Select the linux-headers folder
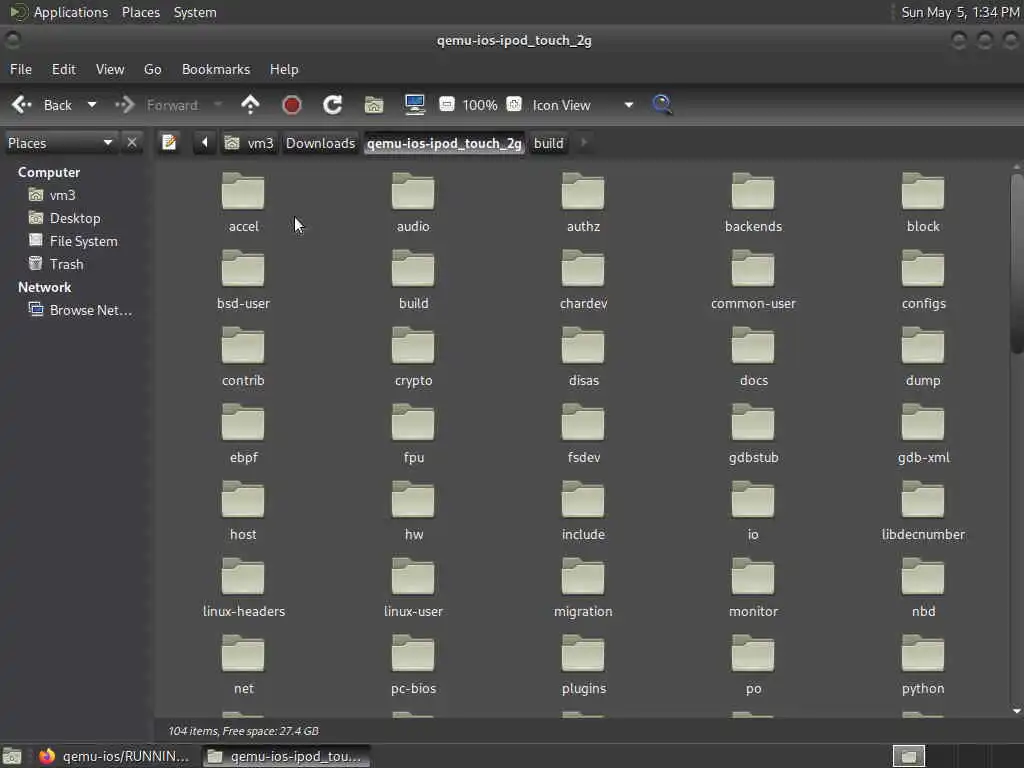 [243, 588]
